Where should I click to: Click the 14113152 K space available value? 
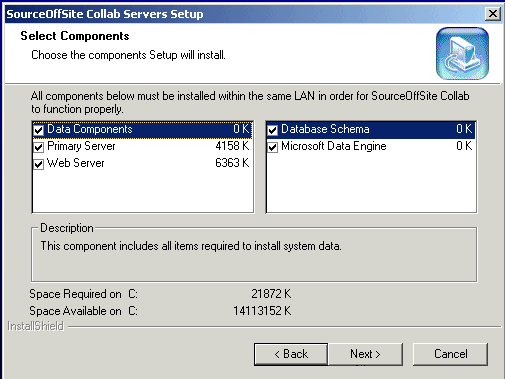click(262, 311)
